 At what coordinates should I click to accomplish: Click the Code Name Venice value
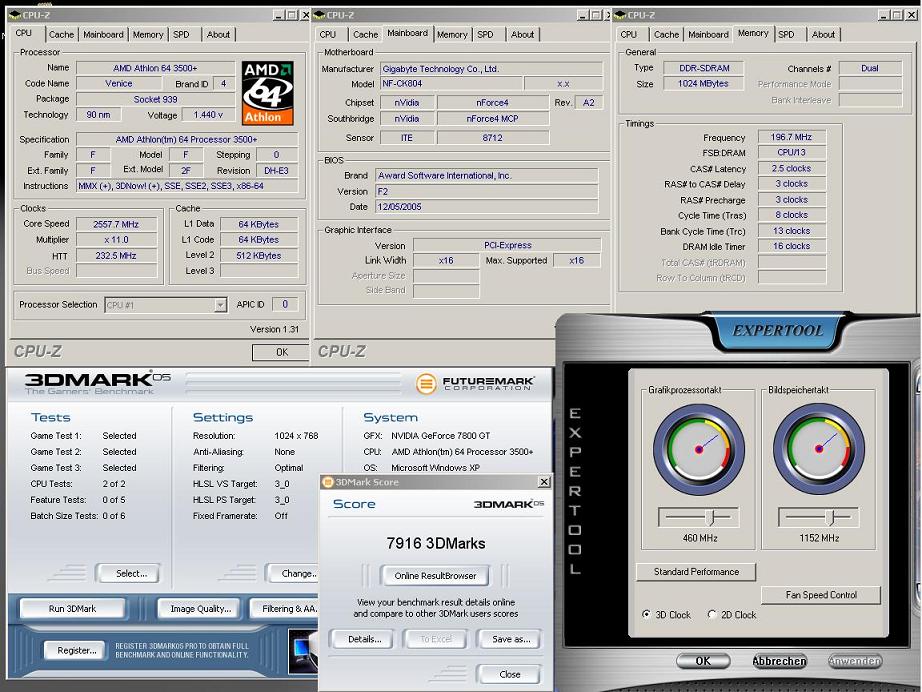pyautogui.click(x=119, y=83)
